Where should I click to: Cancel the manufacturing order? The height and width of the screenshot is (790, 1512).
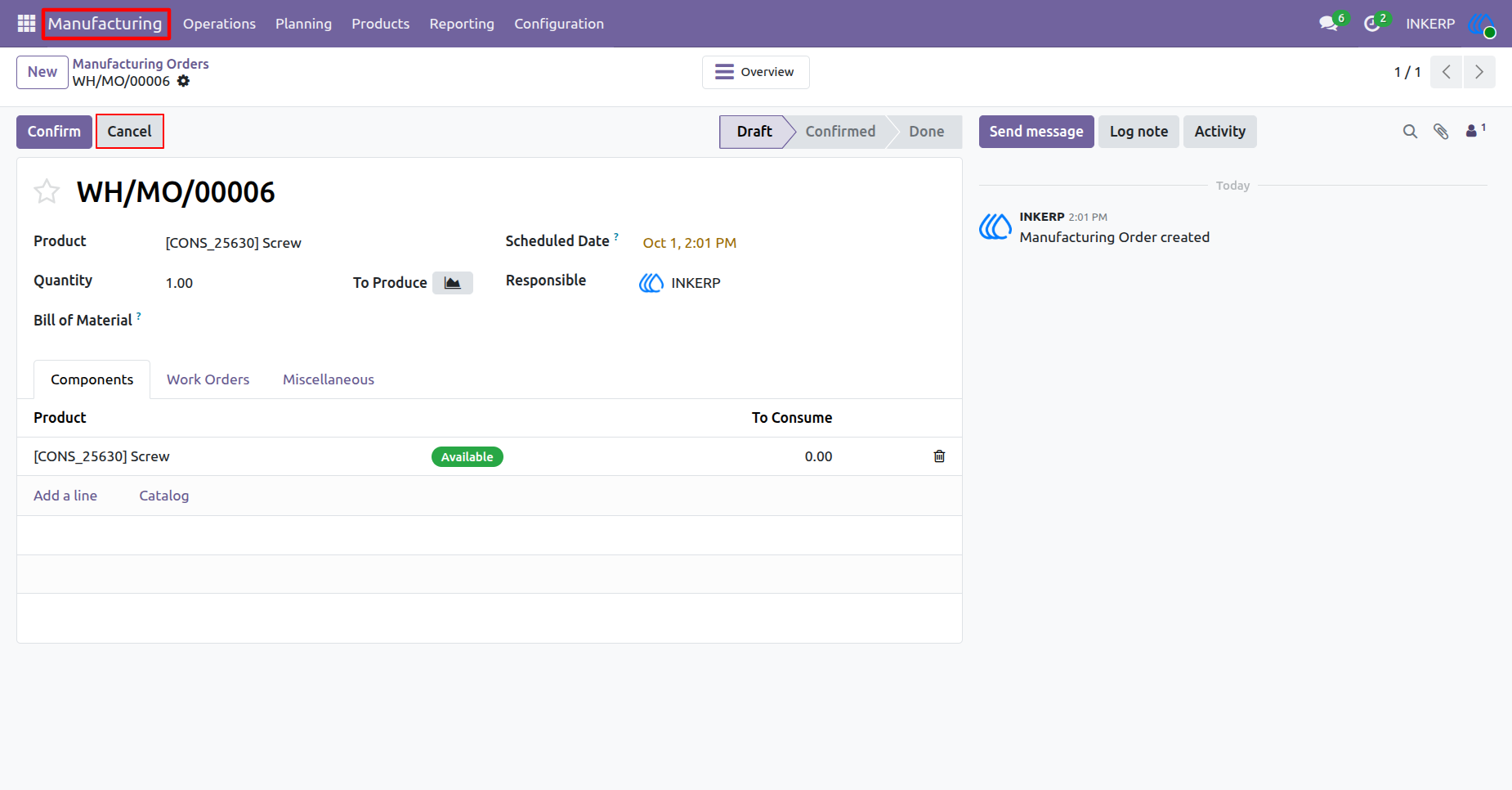coord(129,132)
